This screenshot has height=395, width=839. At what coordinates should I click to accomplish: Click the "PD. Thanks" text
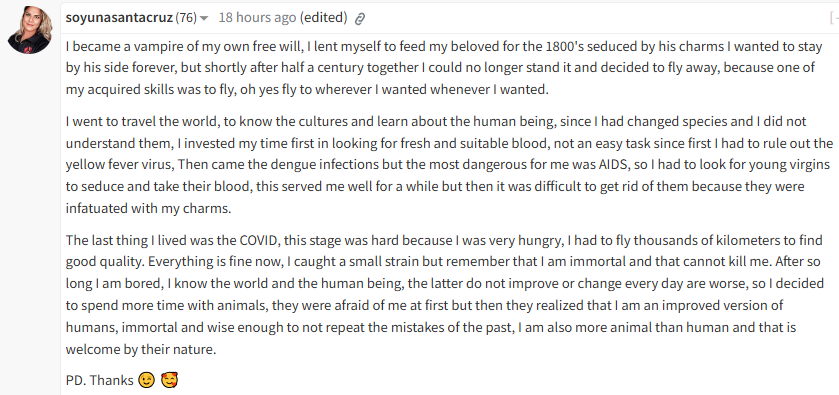(x=100, y=381)
